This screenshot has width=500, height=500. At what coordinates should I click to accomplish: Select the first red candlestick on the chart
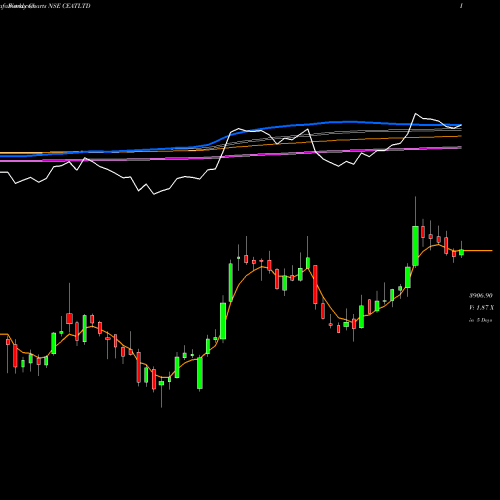pos(8,342)
